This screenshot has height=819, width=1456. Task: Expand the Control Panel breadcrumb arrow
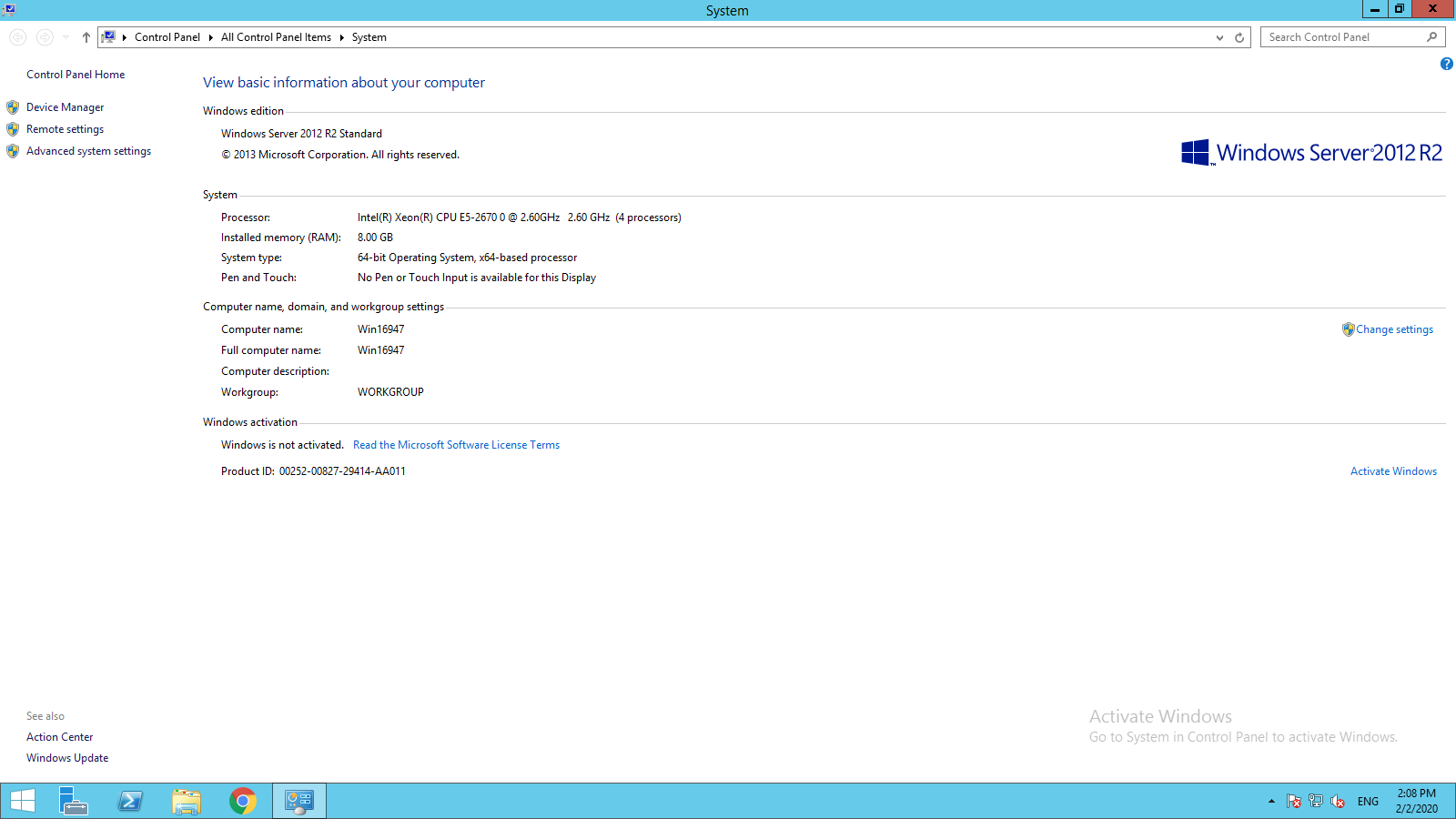coord(210,37)
